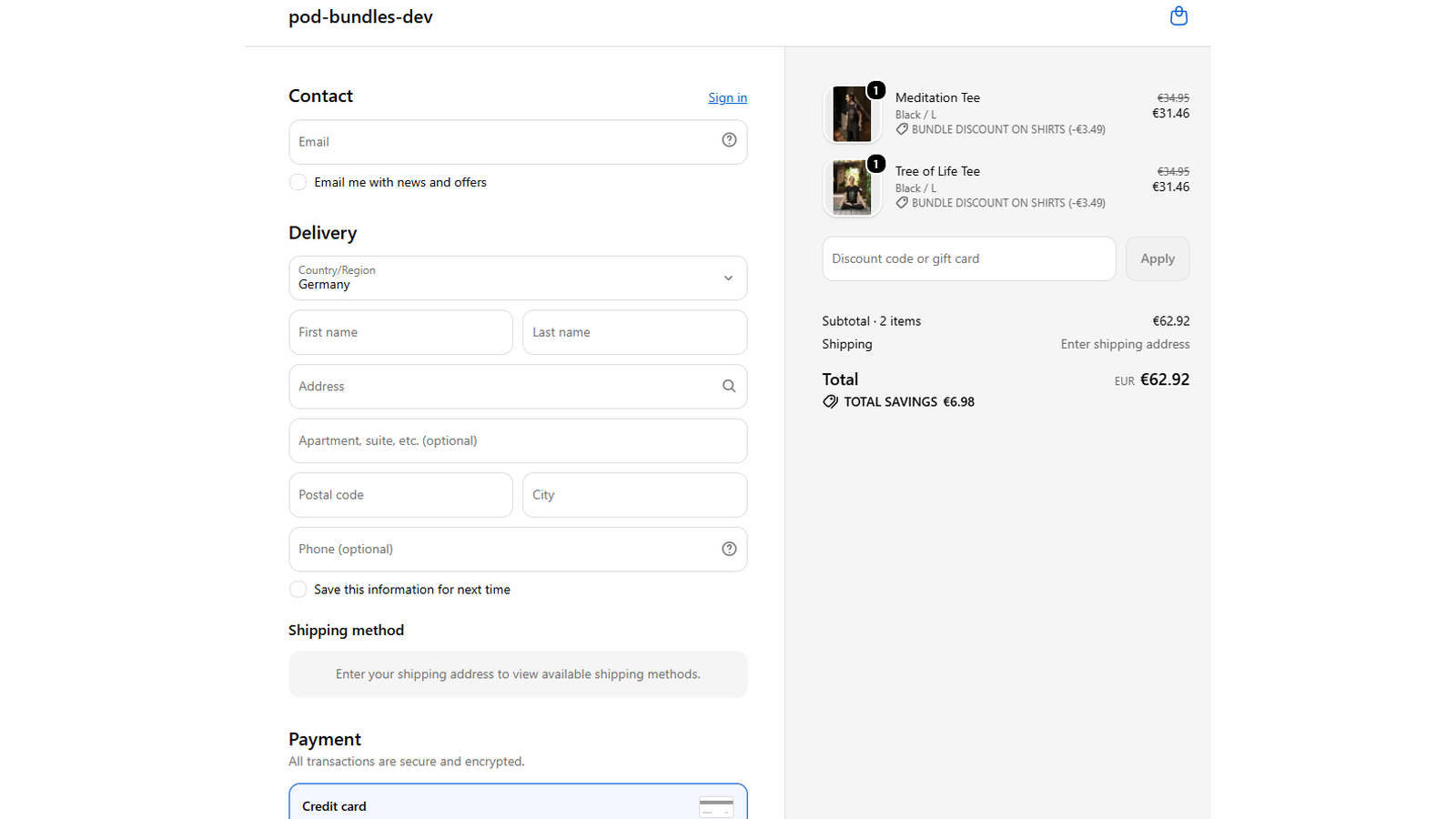The height and width of the screenshot is (819, 1456).
Task: Click the Meditation Tee product name
Action: pyautogui.click(x=937, y=97)
